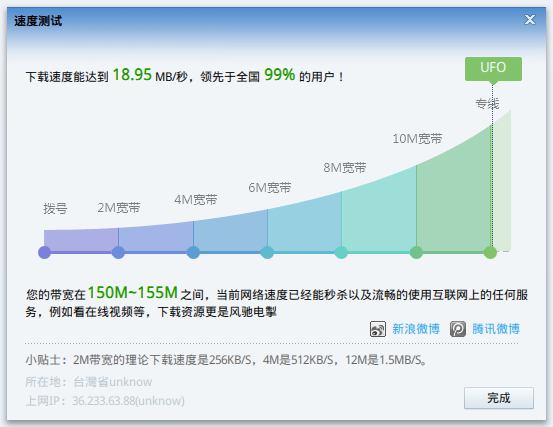Select the 8M宽带 timeline dot
Image resolution: width=553 pixels, height=427 pixels.
click(341, 252)
